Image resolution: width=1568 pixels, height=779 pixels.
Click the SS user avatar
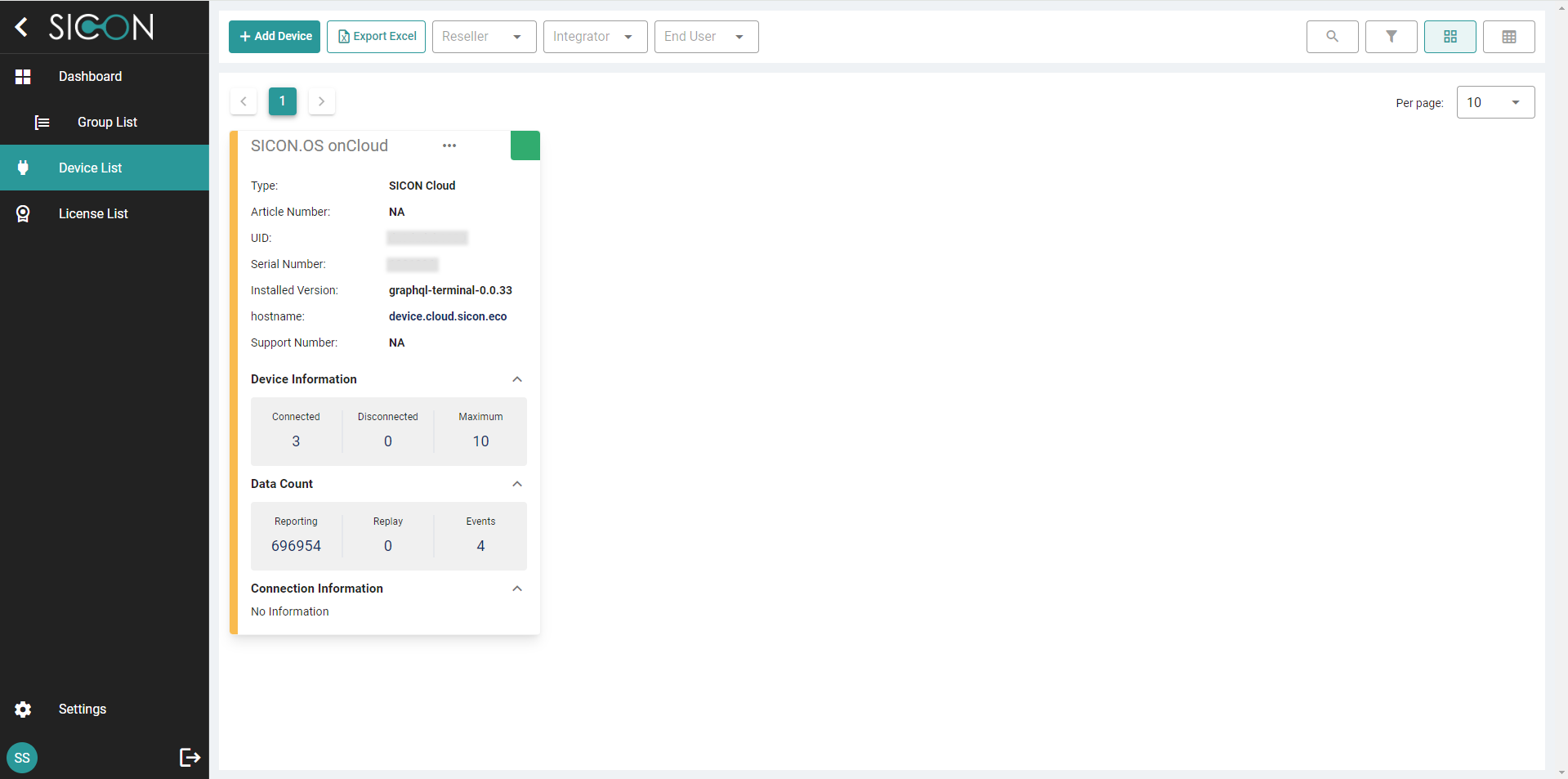coord(22,758)
